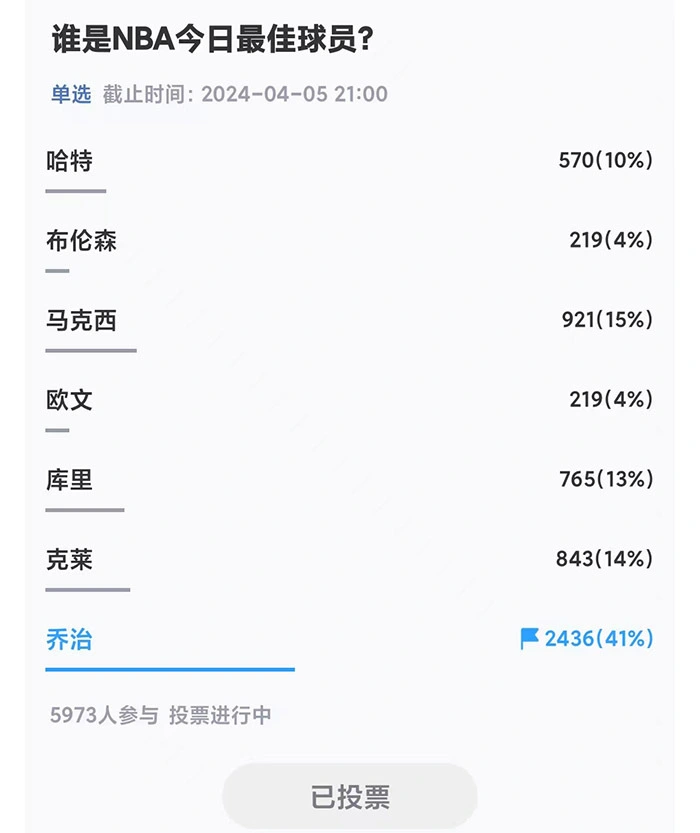Click the 截止时间 deadline text
This screenshot has width=700, height=833.
245,94
